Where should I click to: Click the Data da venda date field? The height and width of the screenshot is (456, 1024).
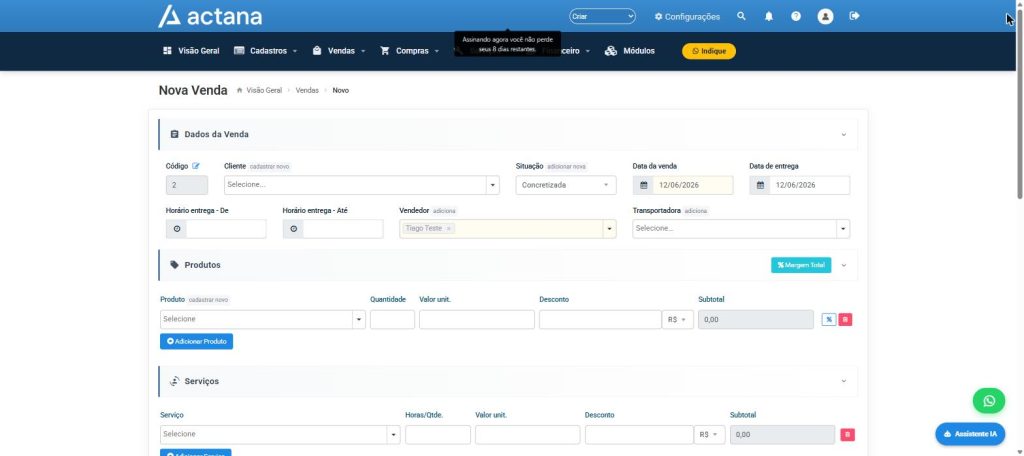683,186
